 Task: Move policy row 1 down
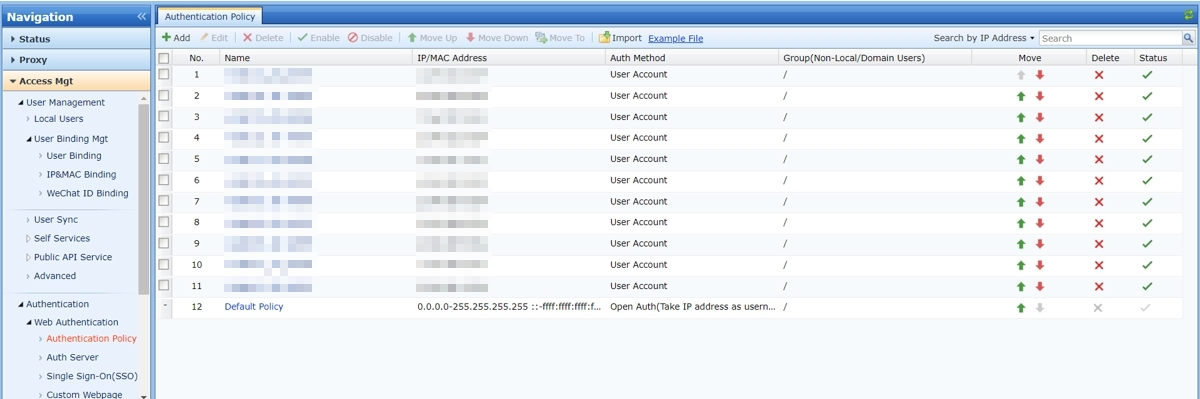click(x=1040, y=75)
